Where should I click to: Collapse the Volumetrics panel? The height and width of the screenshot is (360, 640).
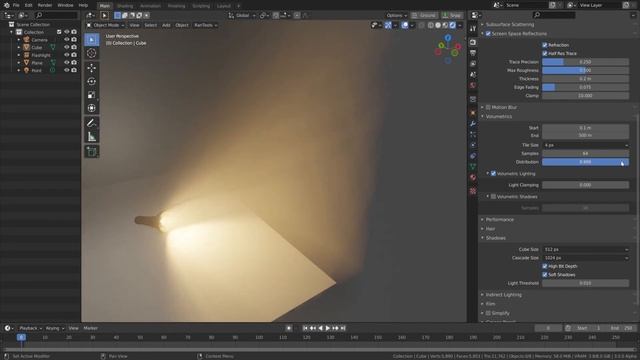498,116
